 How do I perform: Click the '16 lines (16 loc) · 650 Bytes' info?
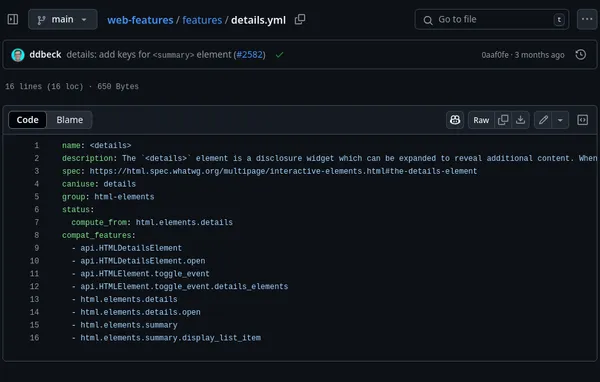pyautogui.click(x=72, y=87)
